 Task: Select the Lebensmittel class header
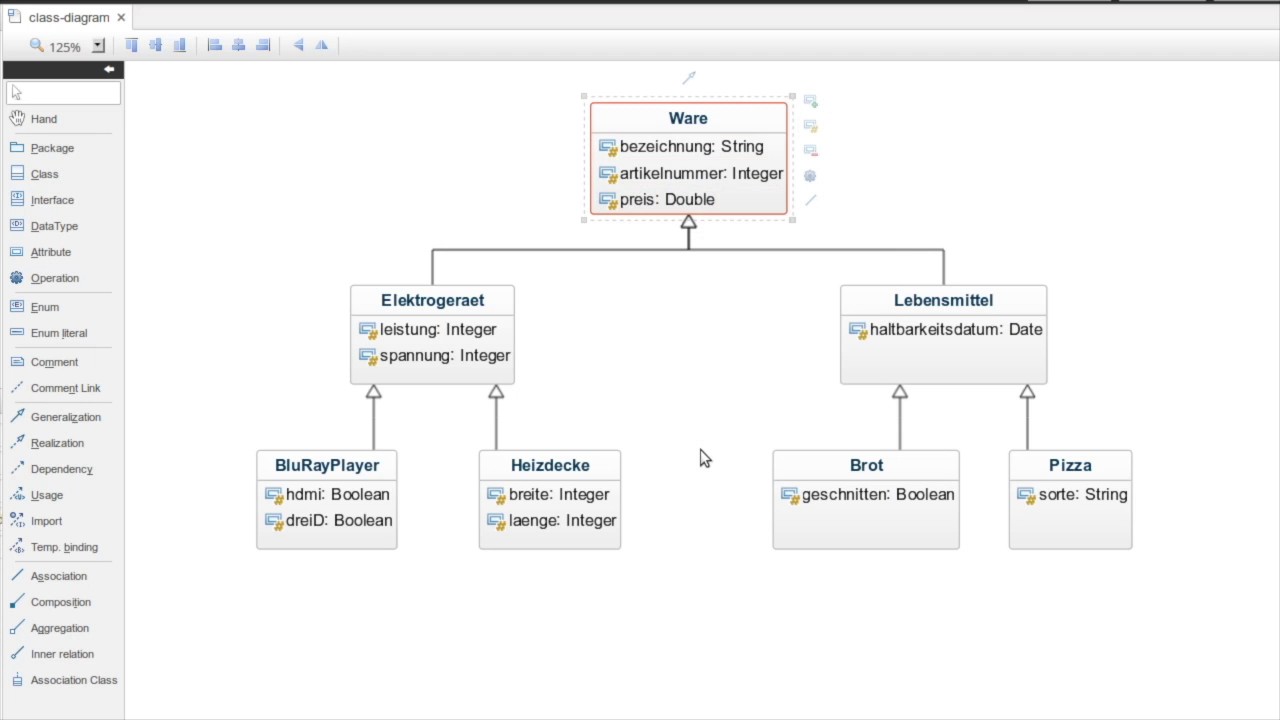click(x=943, y=300)
